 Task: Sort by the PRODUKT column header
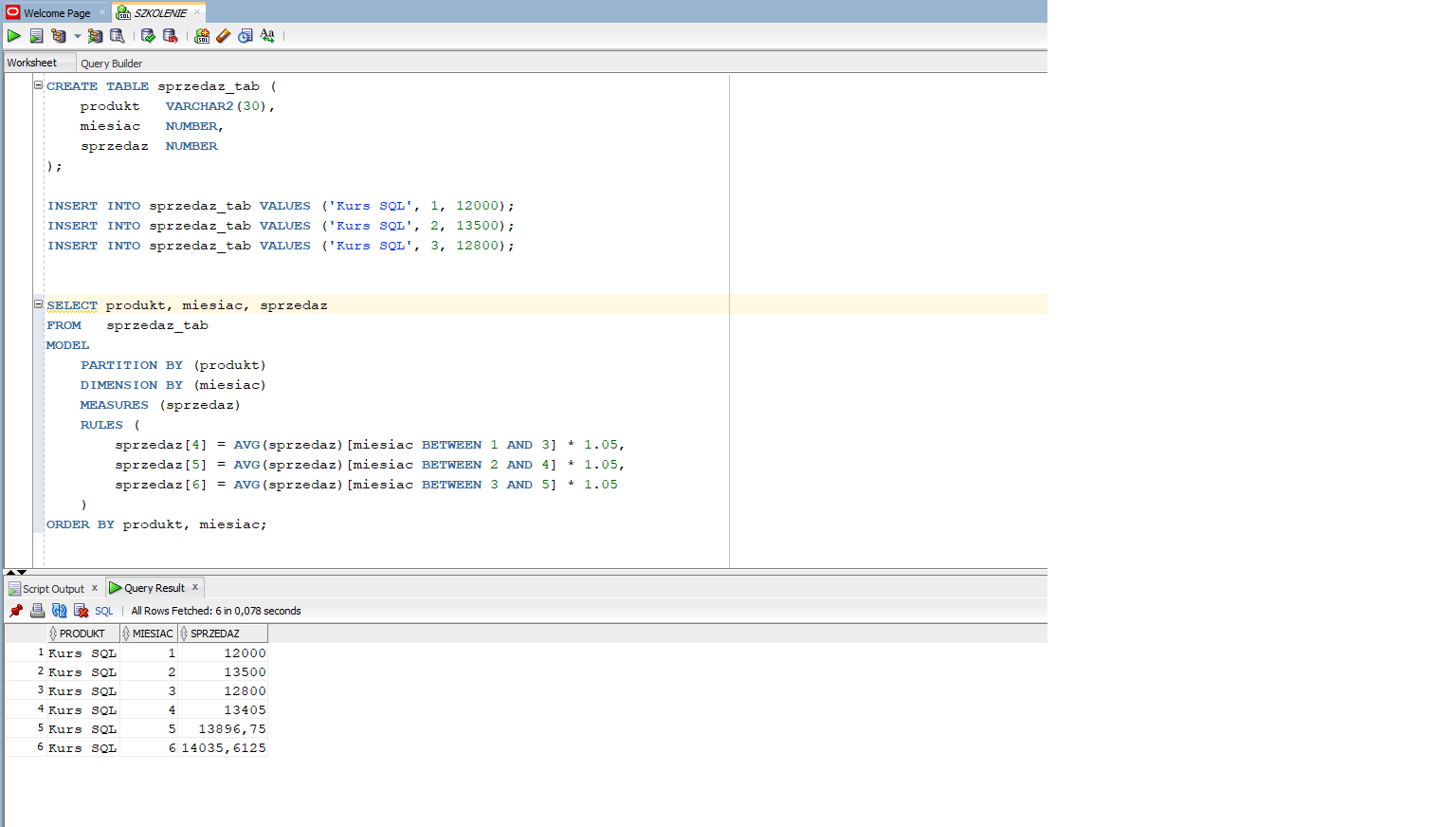pos(82,634)
